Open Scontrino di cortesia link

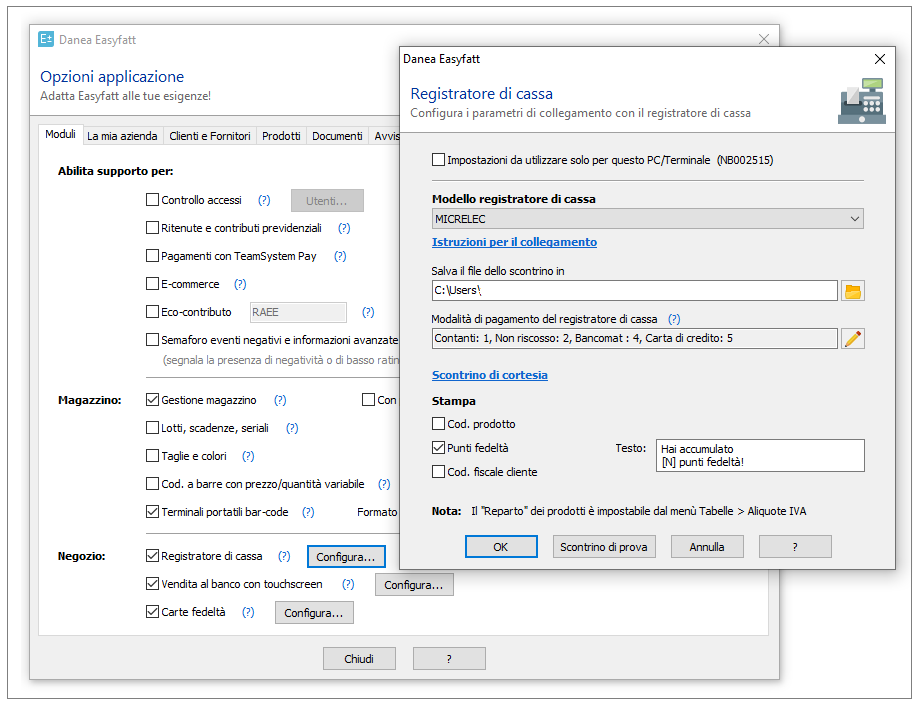(x=490, y=375)
